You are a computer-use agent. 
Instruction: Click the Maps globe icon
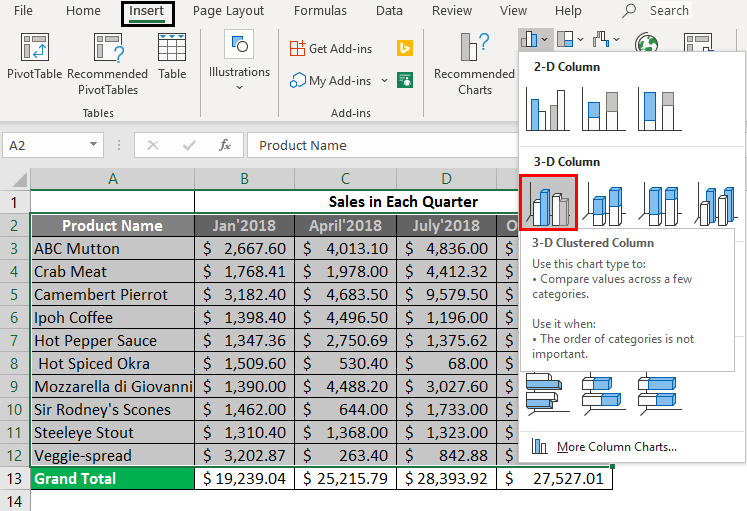[x=646, y=44]
